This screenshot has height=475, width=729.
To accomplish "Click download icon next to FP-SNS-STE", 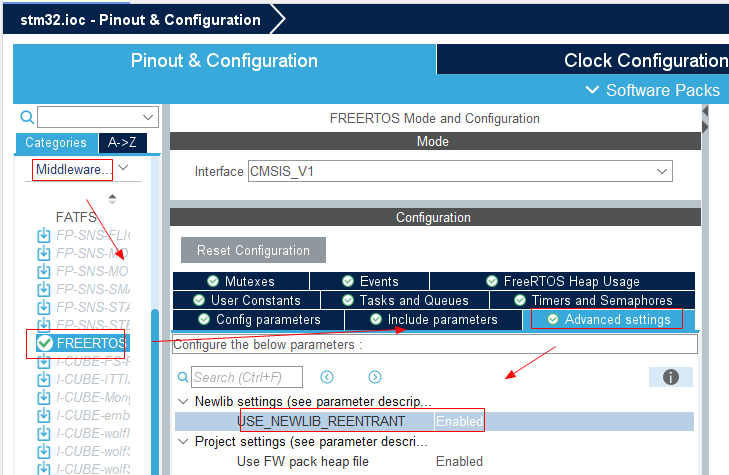I will [x=44, y=324].
